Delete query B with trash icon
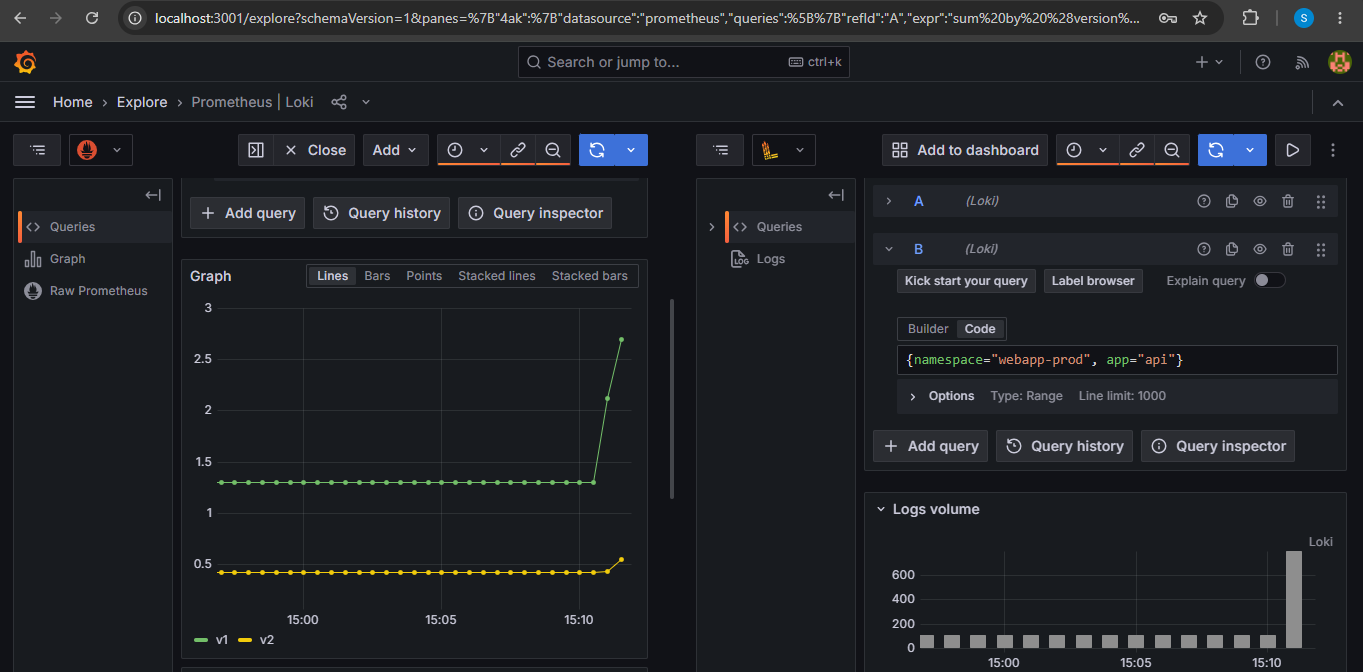This screenshot has width=1363, height=672. [1288, 249]
